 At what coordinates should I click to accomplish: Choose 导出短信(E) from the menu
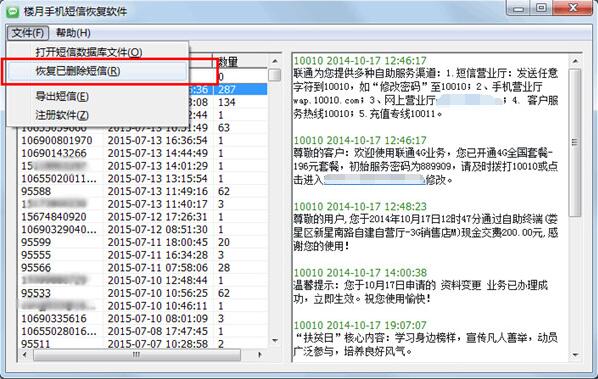tap(62, 96)
